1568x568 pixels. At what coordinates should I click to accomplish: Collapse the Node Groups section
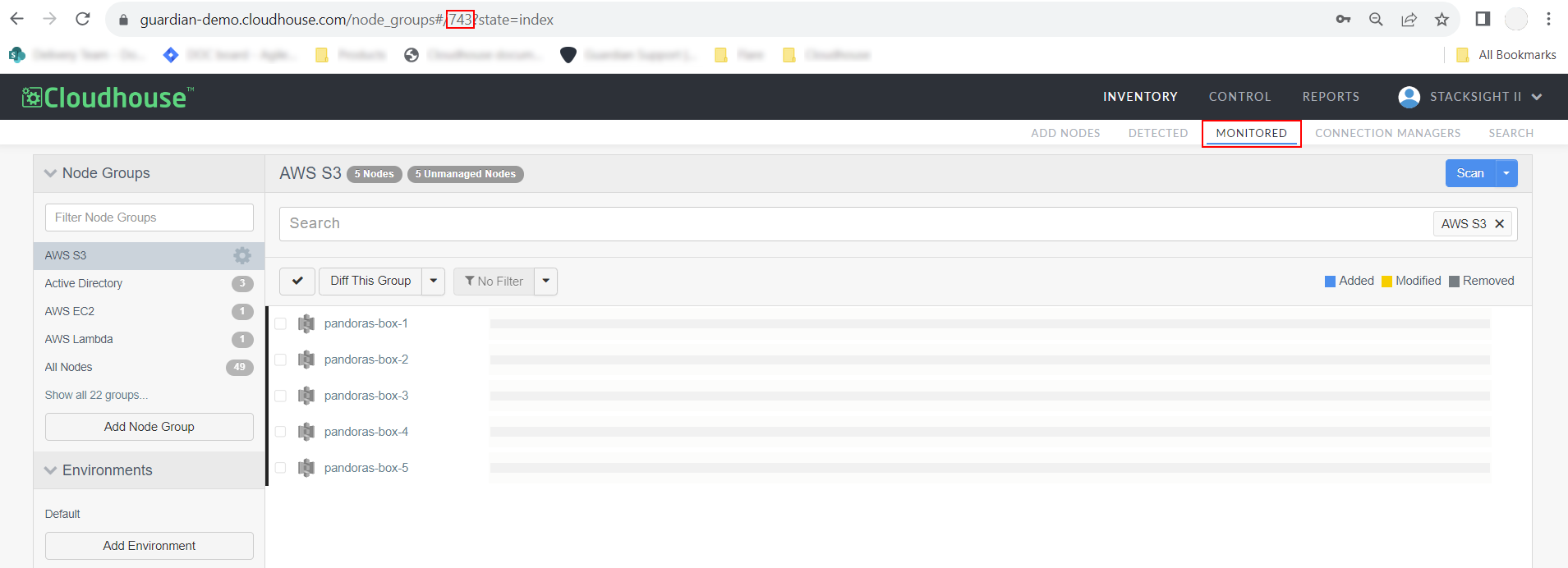[x=51, y=173]
